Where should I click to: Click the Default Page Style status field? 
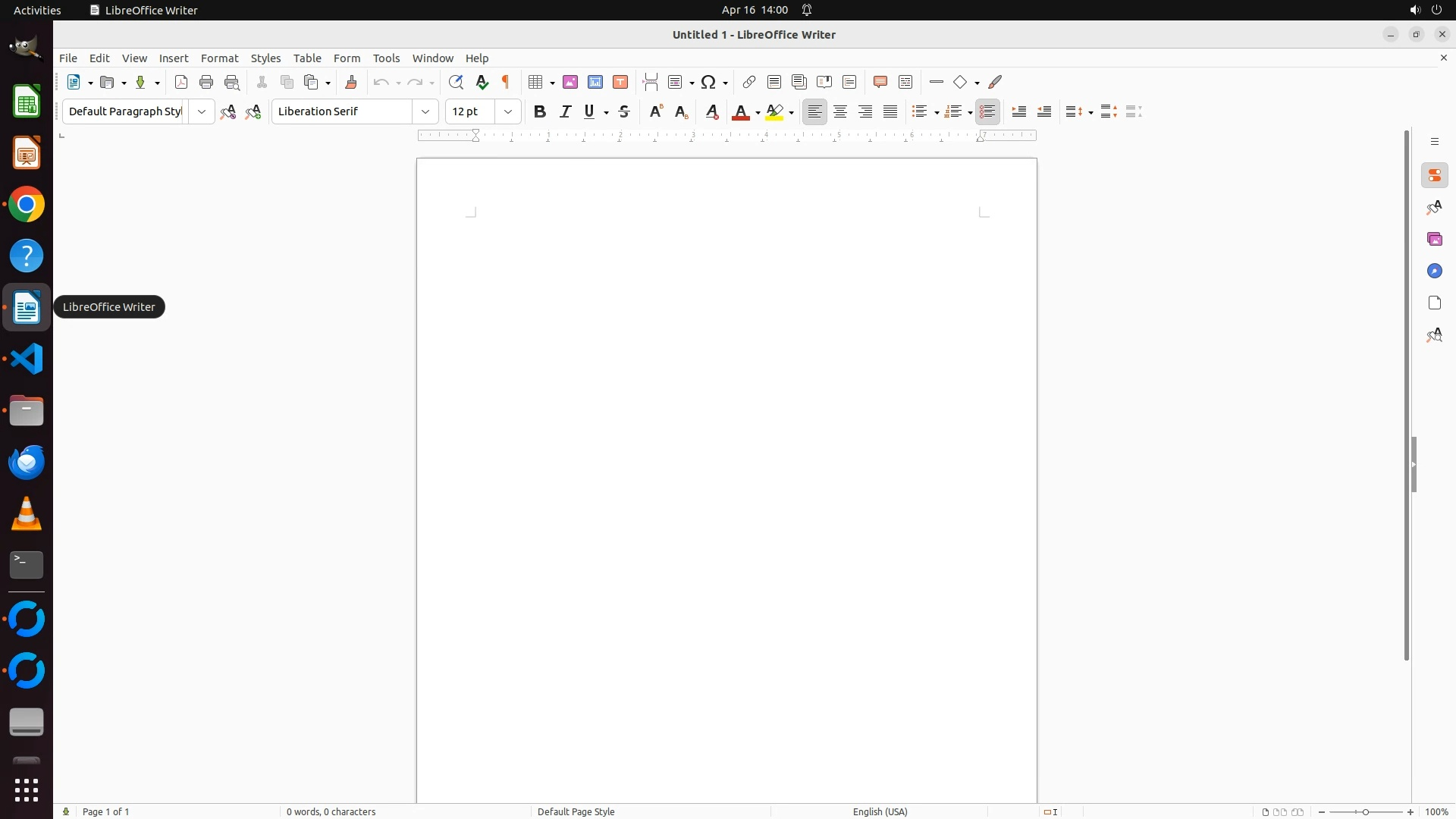(x=576, y=811)
